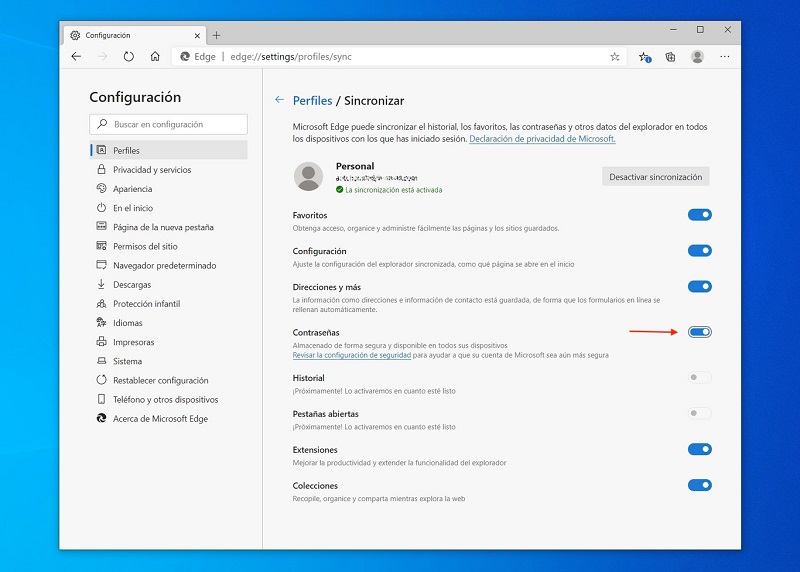
Task: Click the laptop icon beside Sistema
Action: tap(102, 361)
